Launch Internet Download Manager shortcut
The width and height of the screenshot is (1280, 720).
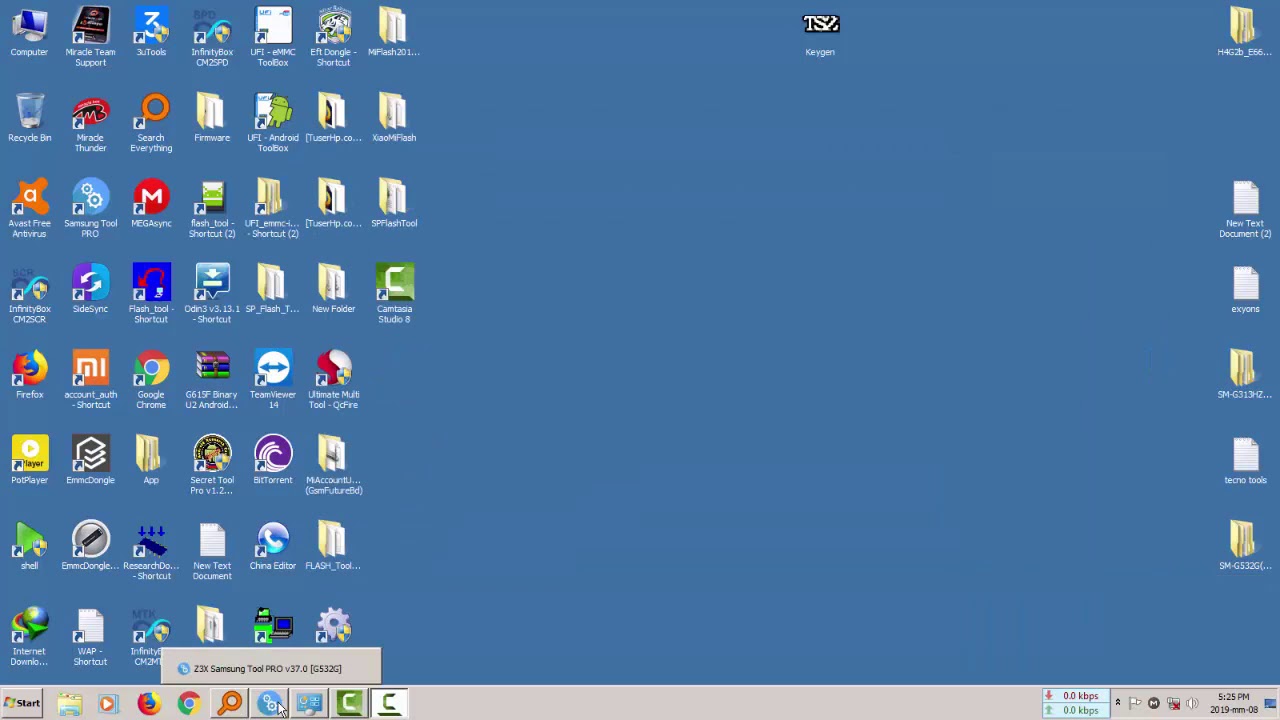[29, 637]
